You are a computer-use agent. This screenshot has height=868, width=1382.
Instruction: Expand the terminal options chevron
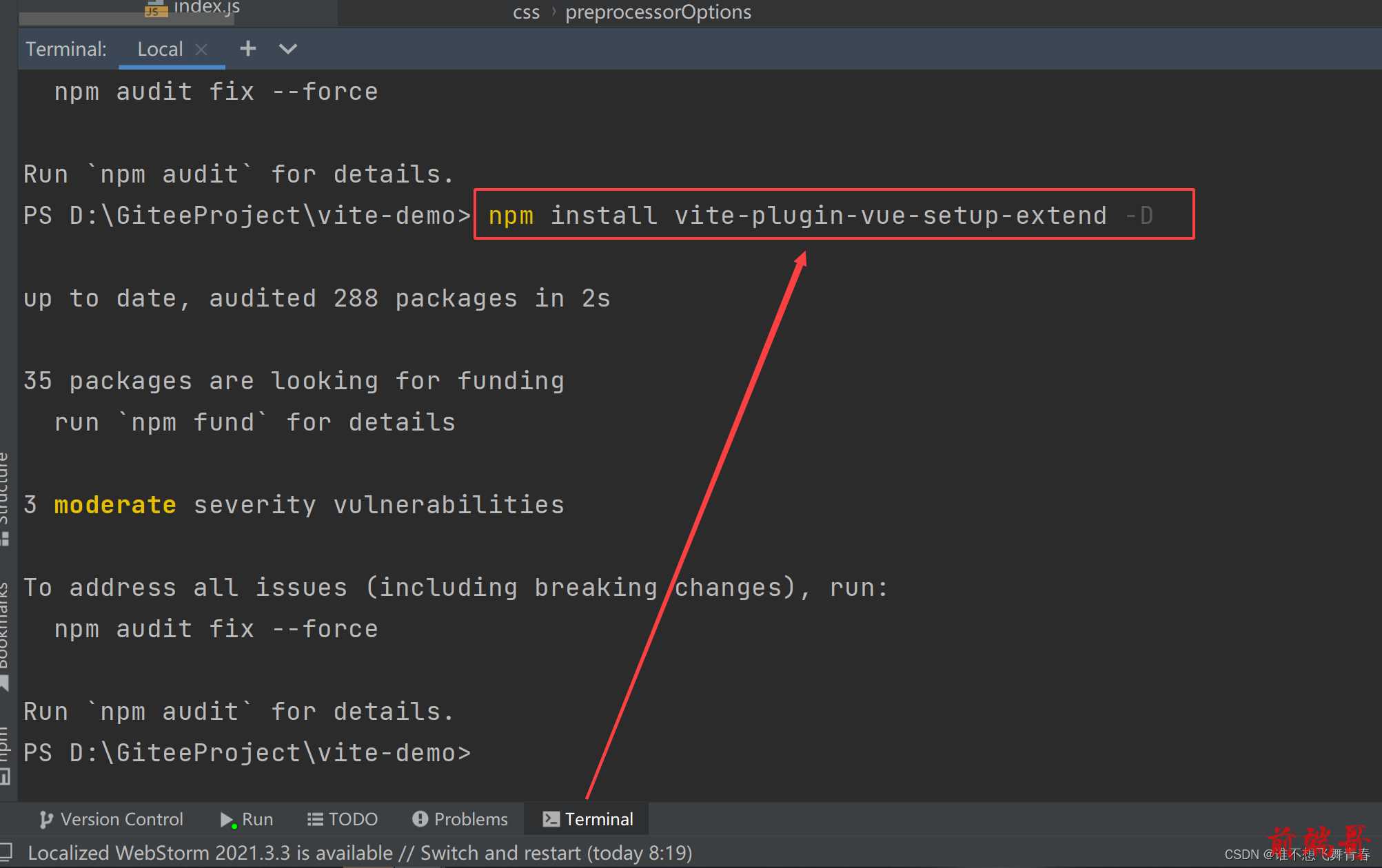(x=288, y=48)
